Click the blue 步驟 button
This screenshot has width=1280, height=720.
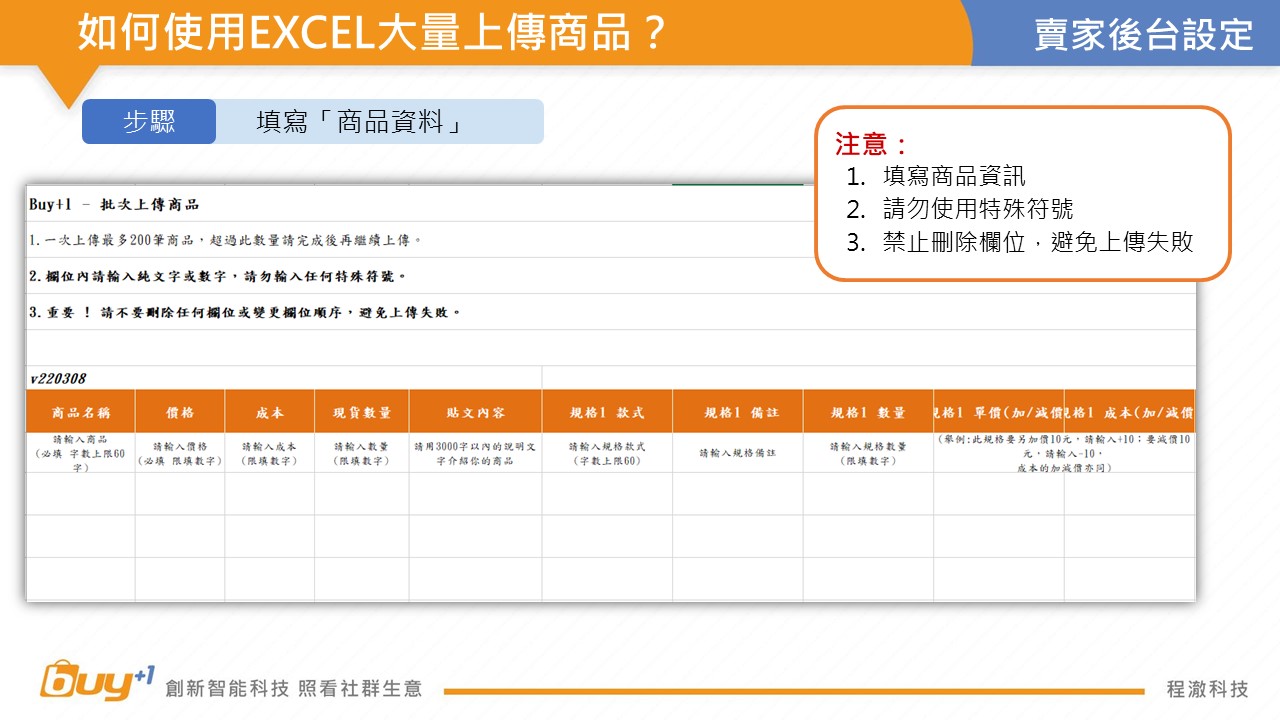tap(149, 122)
